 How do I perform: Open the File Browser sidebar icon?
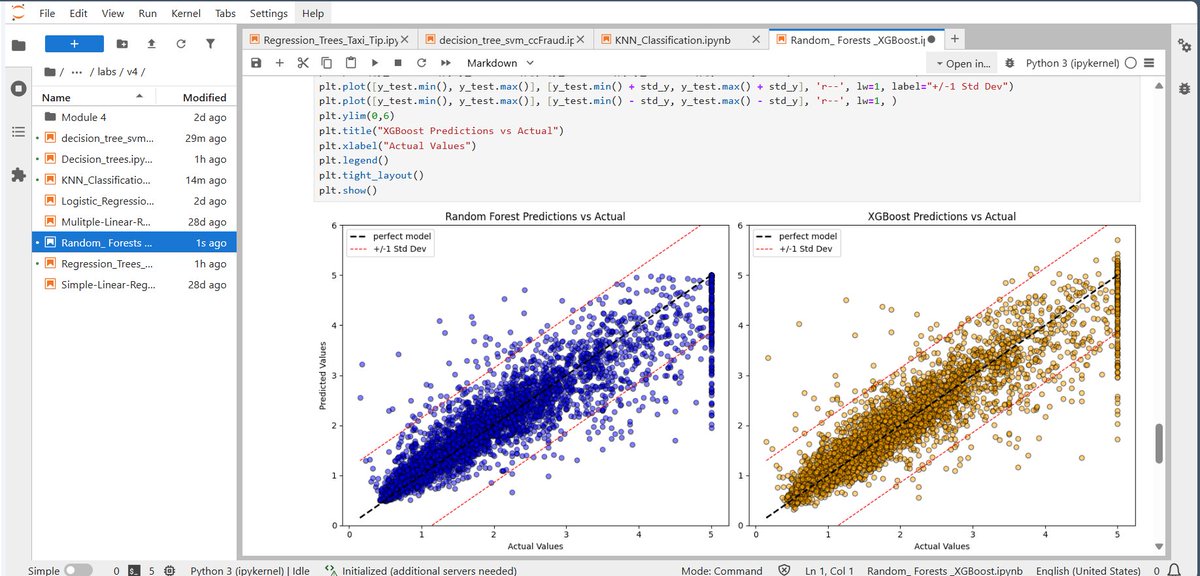click(18, 44)
